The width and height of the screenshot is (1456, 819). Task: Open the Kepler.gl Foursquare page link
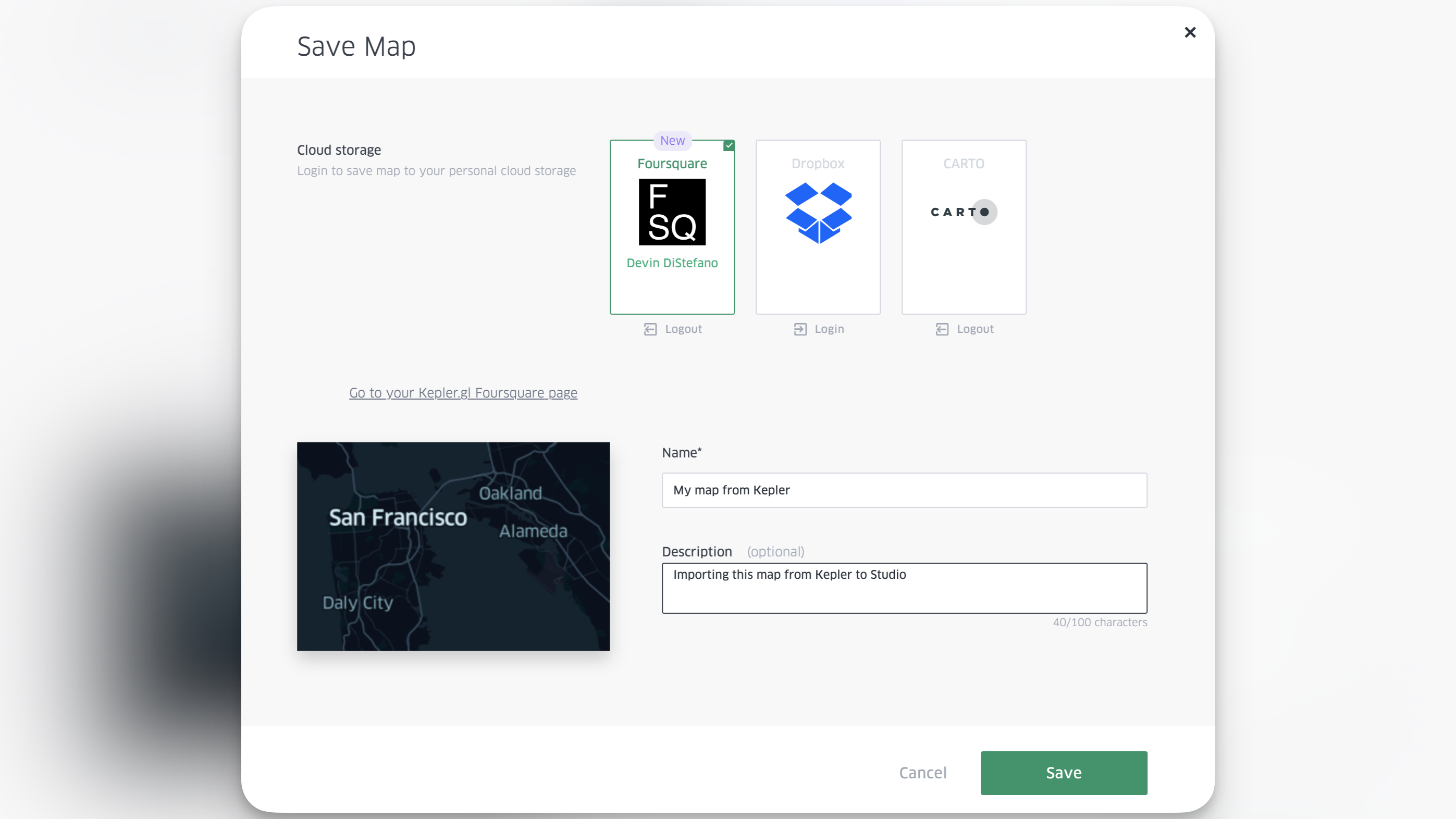(463, 393)
